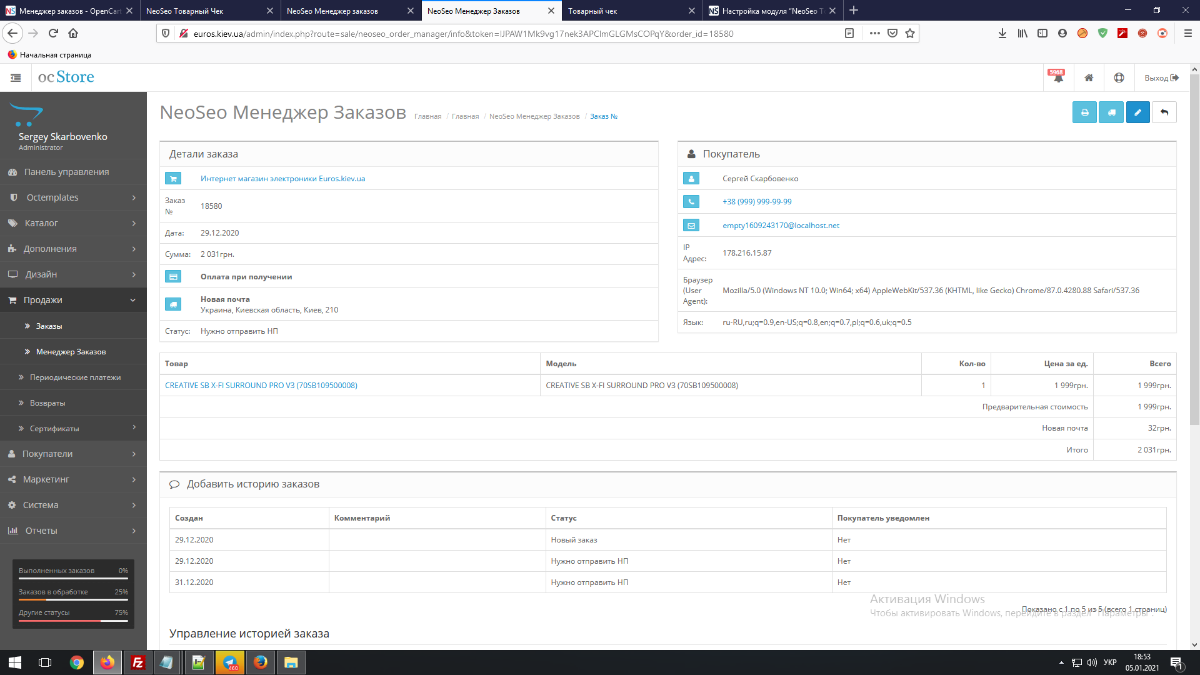Expand Система sidebar menu
This screenshot has height=675, width=1200.
tap(73, 505)
